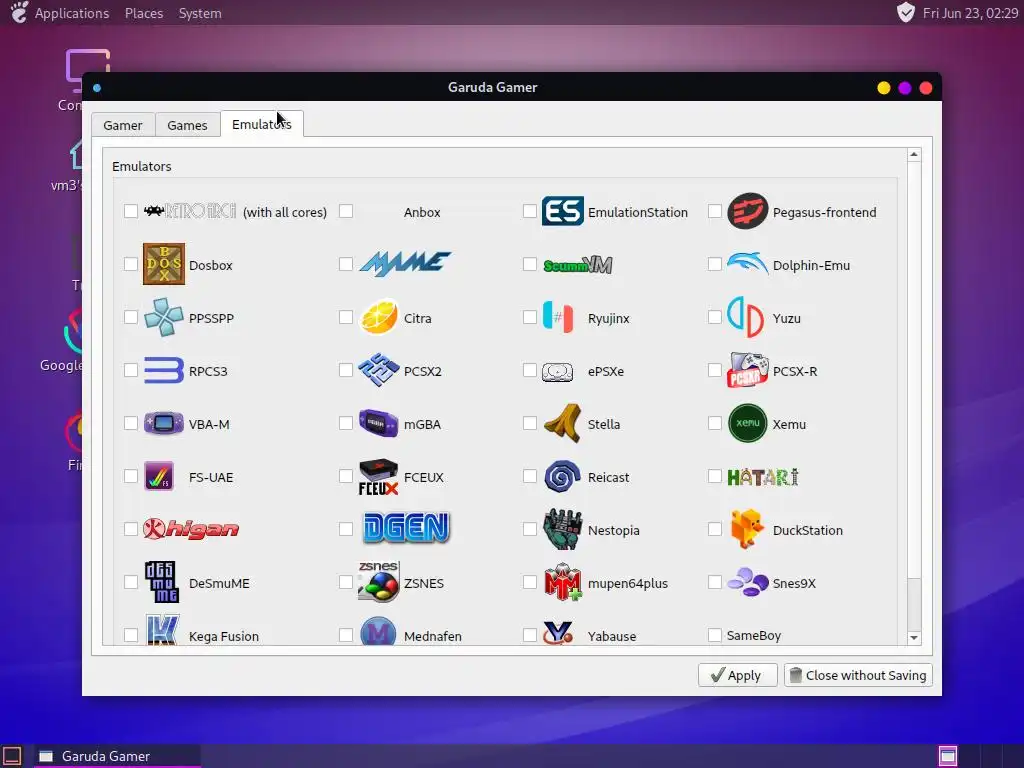Click the ePSXe icon
This screenshot has width=1024, height=768.
[x=558, y=372]
